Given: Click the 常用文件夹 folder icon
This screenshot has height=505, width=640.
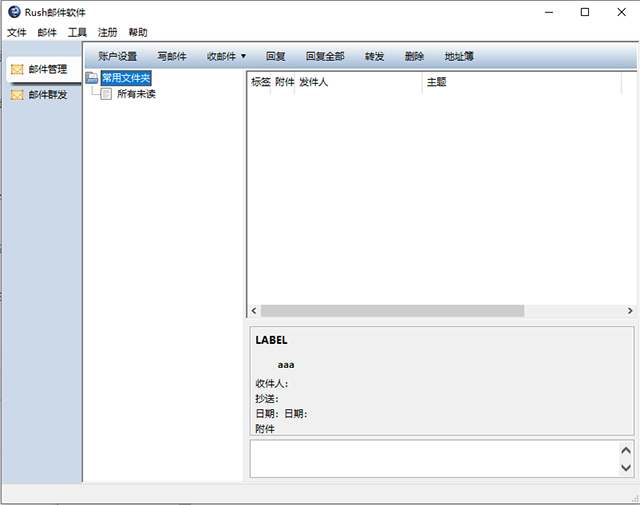Looking at the screenshot, I should point(92,78).
